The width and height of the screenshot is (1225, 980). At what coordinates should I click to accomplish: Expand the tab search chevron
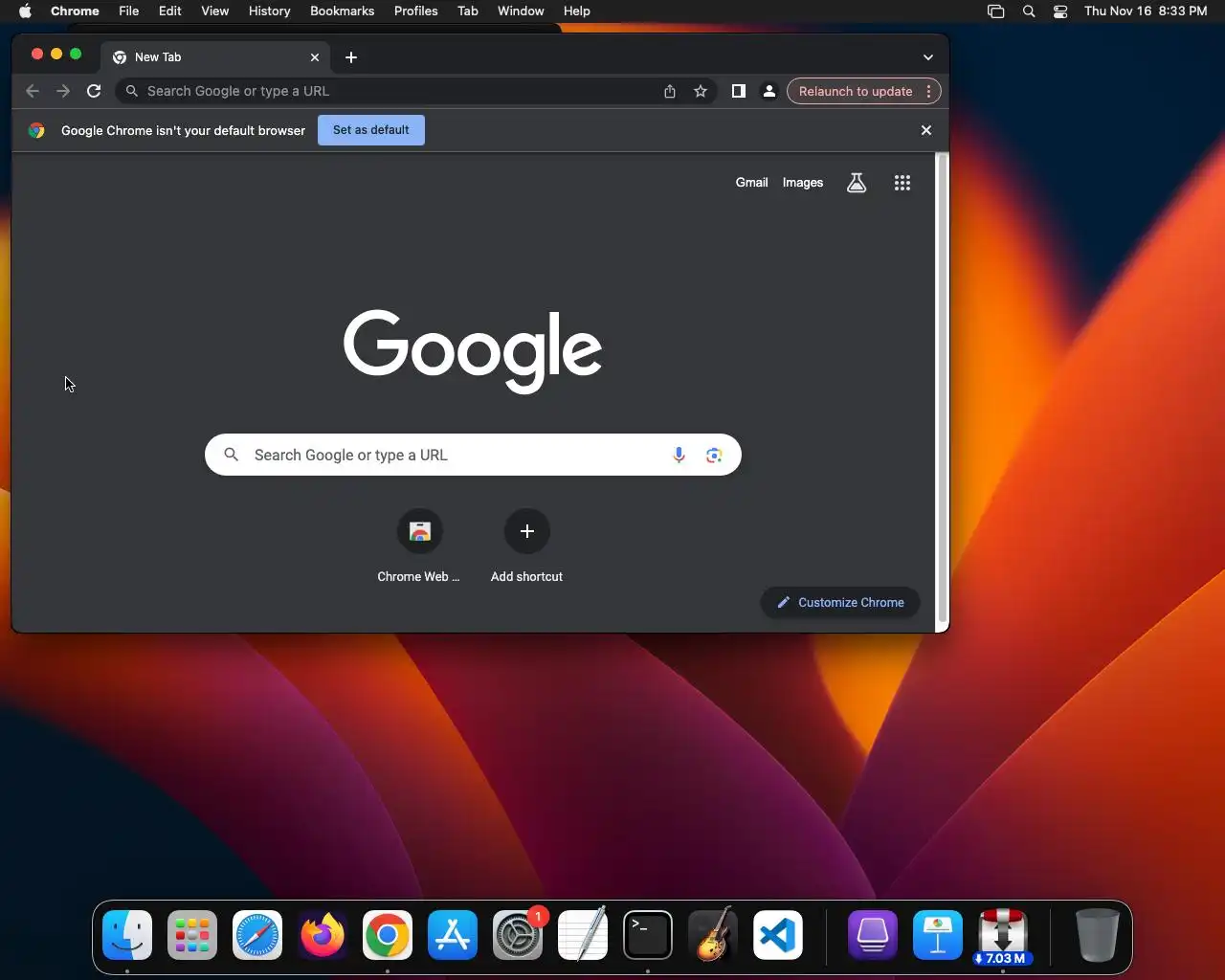(x=928, y=57)
